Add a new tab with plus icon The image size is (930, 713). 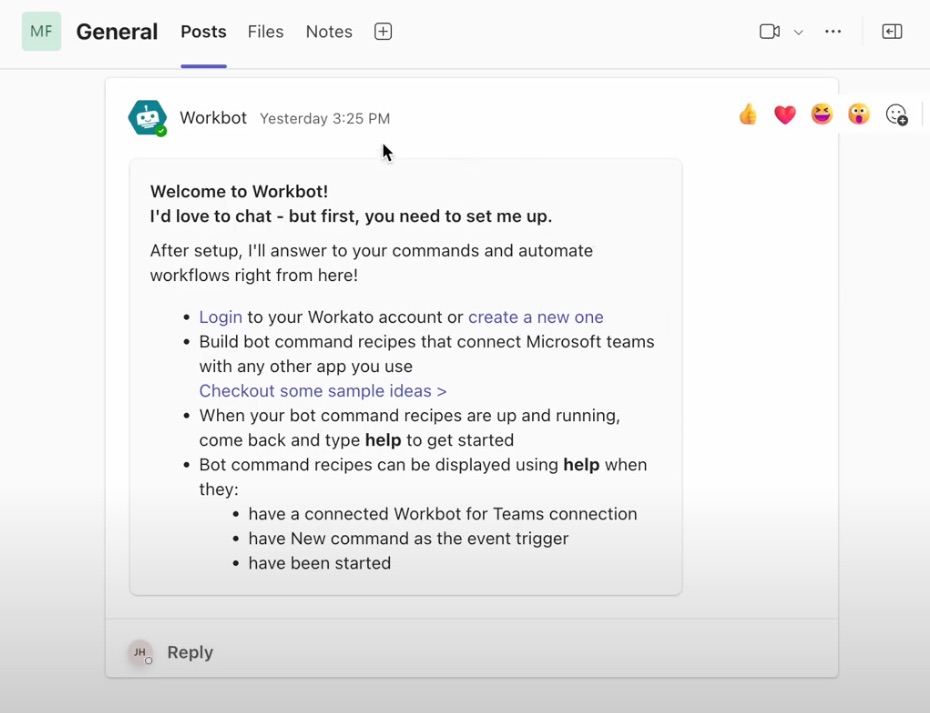click(x=383, y=32)
